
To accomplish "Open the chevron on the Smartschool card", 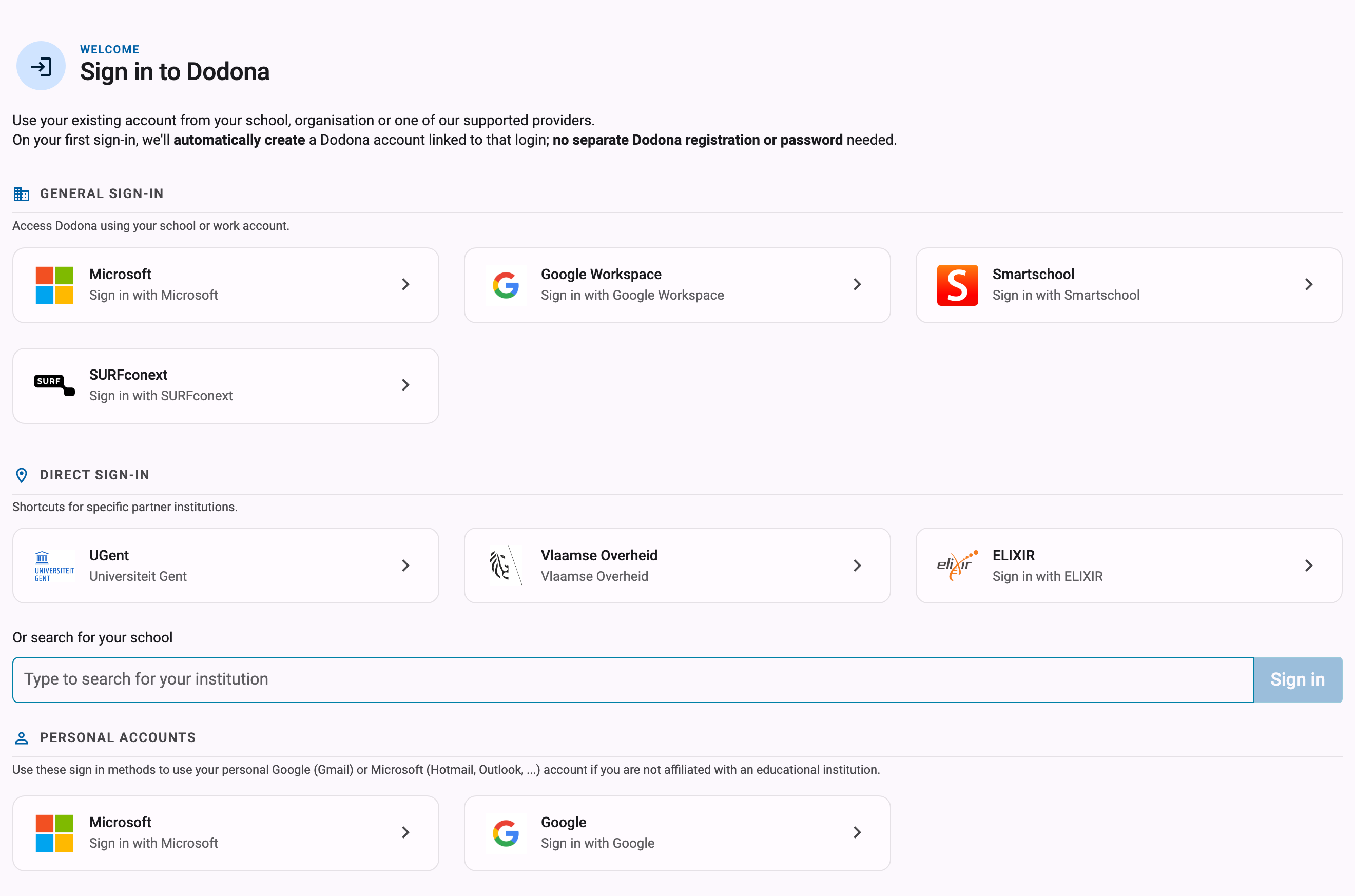I will pos(1308,285).
